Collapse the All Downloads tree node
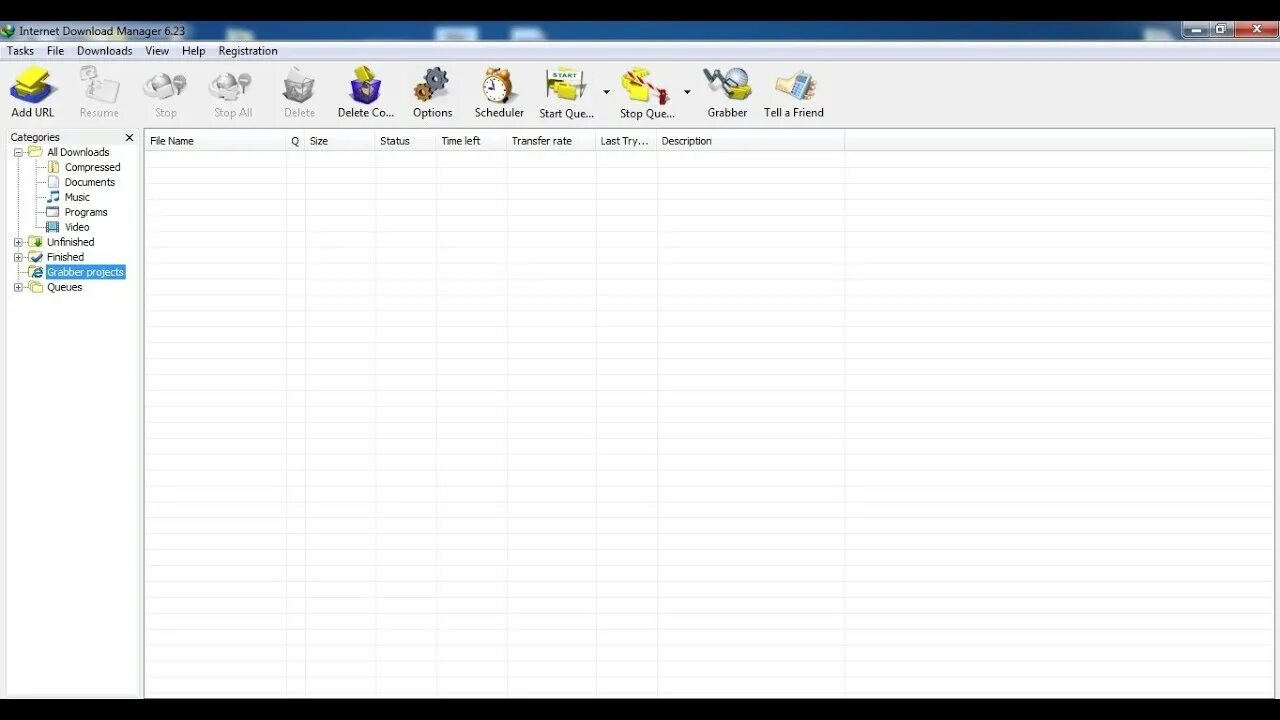 point(18,152)
